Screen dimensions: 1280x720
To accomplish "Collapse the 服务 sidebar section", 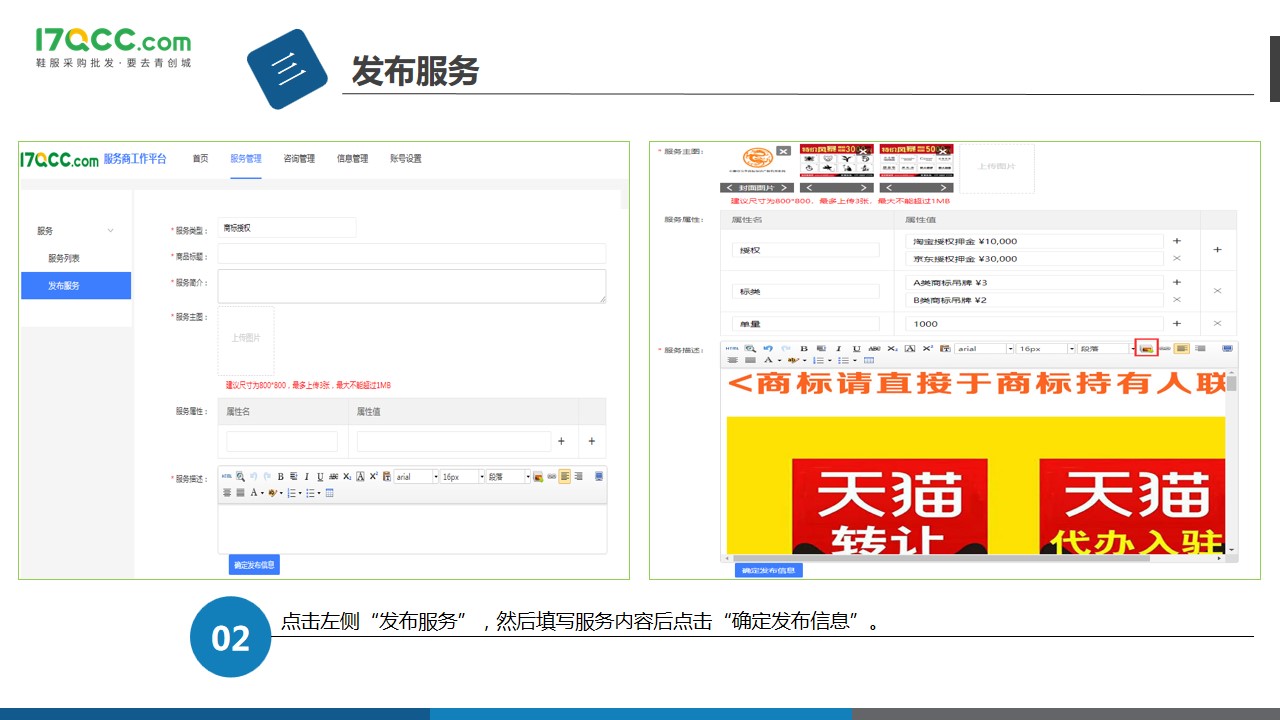I will [110, 231].
